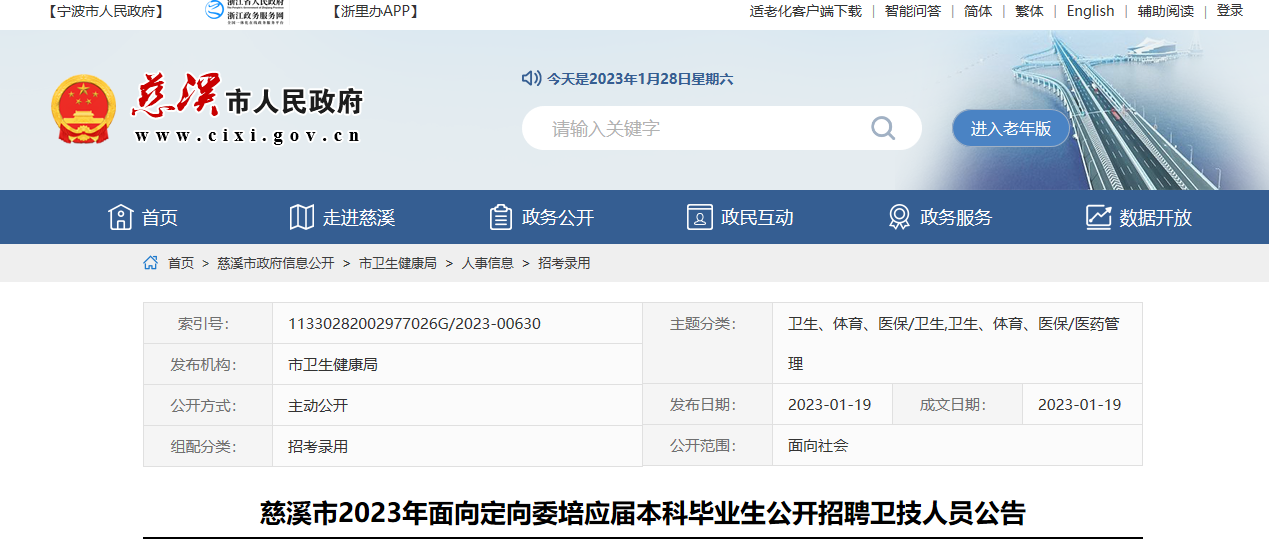Click the 政务服务 medal icon

tap(899, 217)
